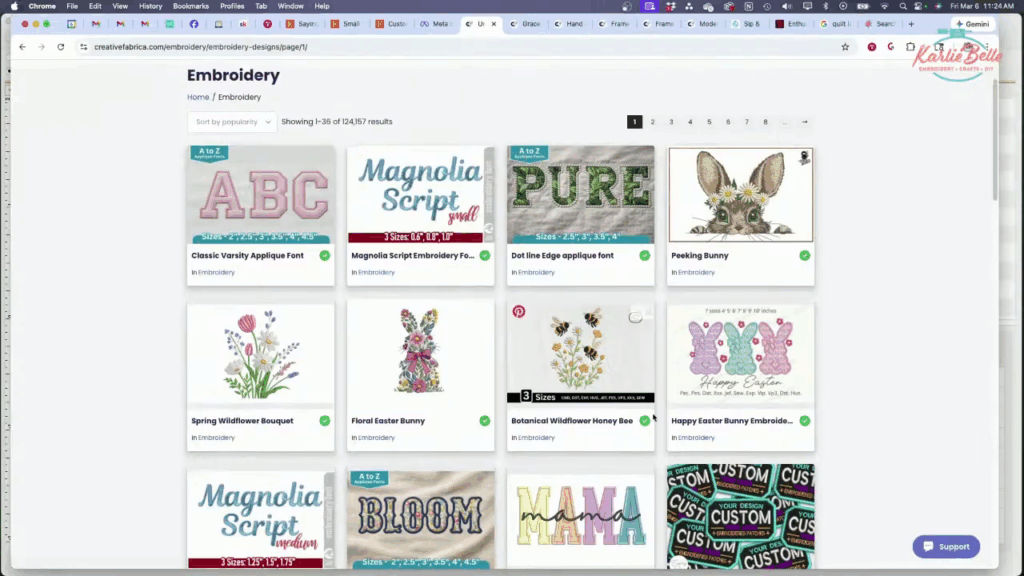Open the Classic Varsity Applique Font thumbnail

coord(261,195)
